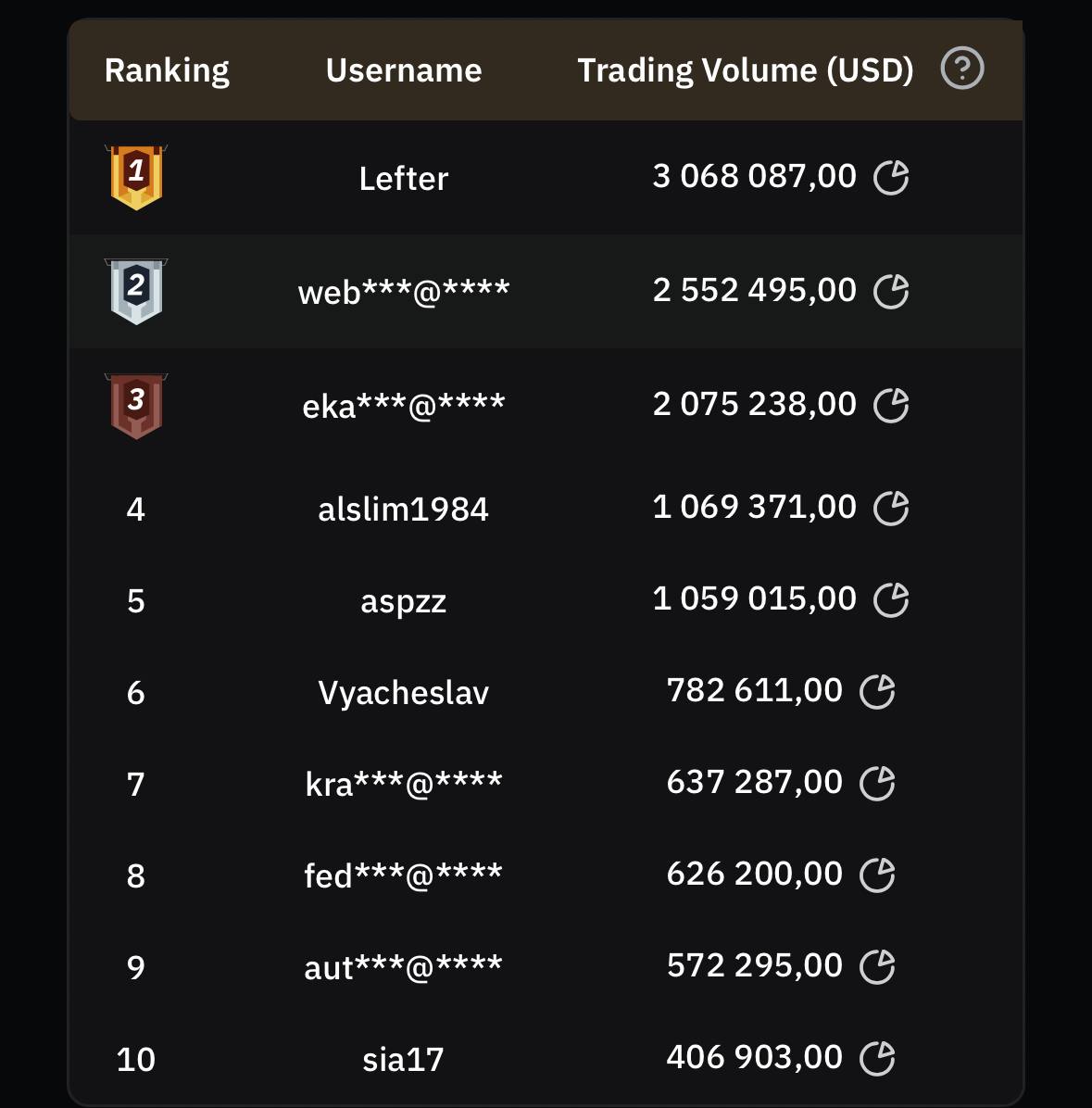Click pie chart icon next to 2 552 495,00
Screen dimensions: 1092x1108
891,291
